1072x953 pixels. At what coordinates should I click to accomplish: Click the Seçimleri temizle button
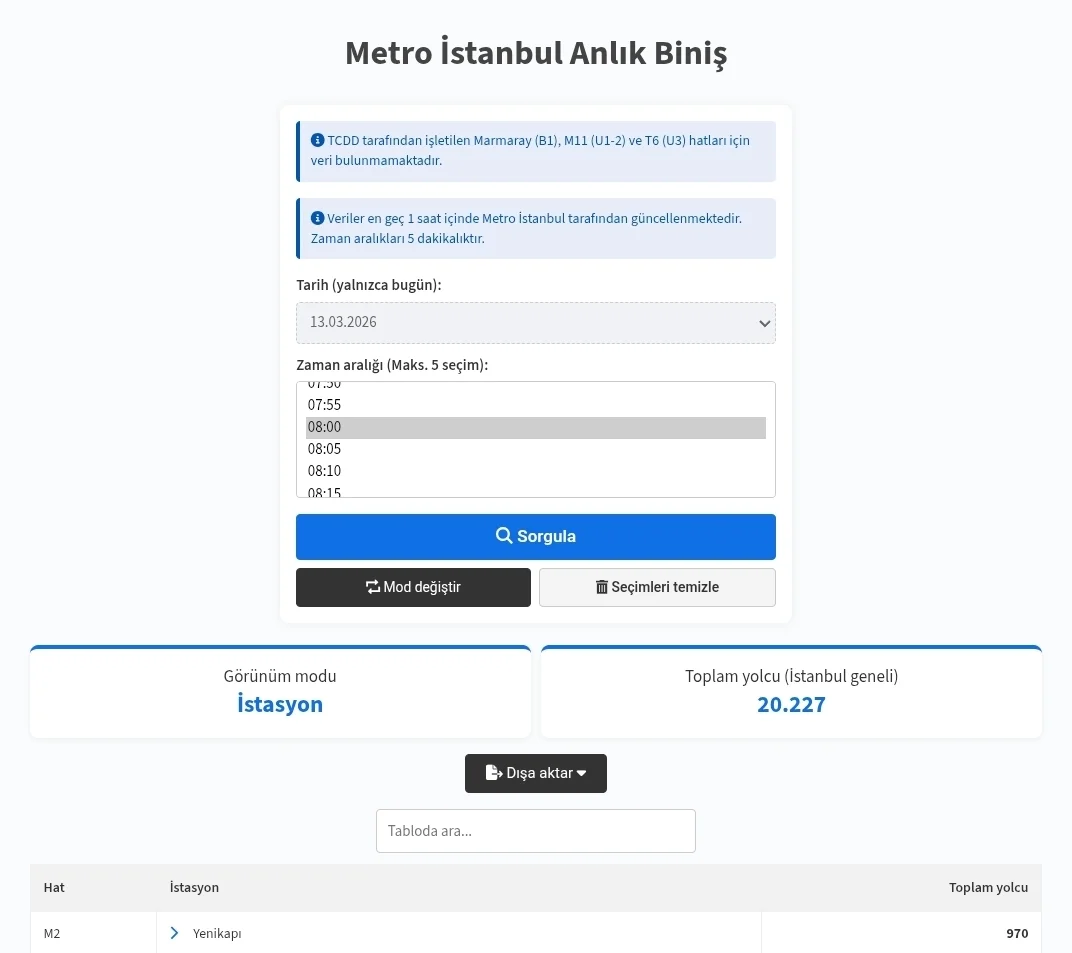coord(657,587)
